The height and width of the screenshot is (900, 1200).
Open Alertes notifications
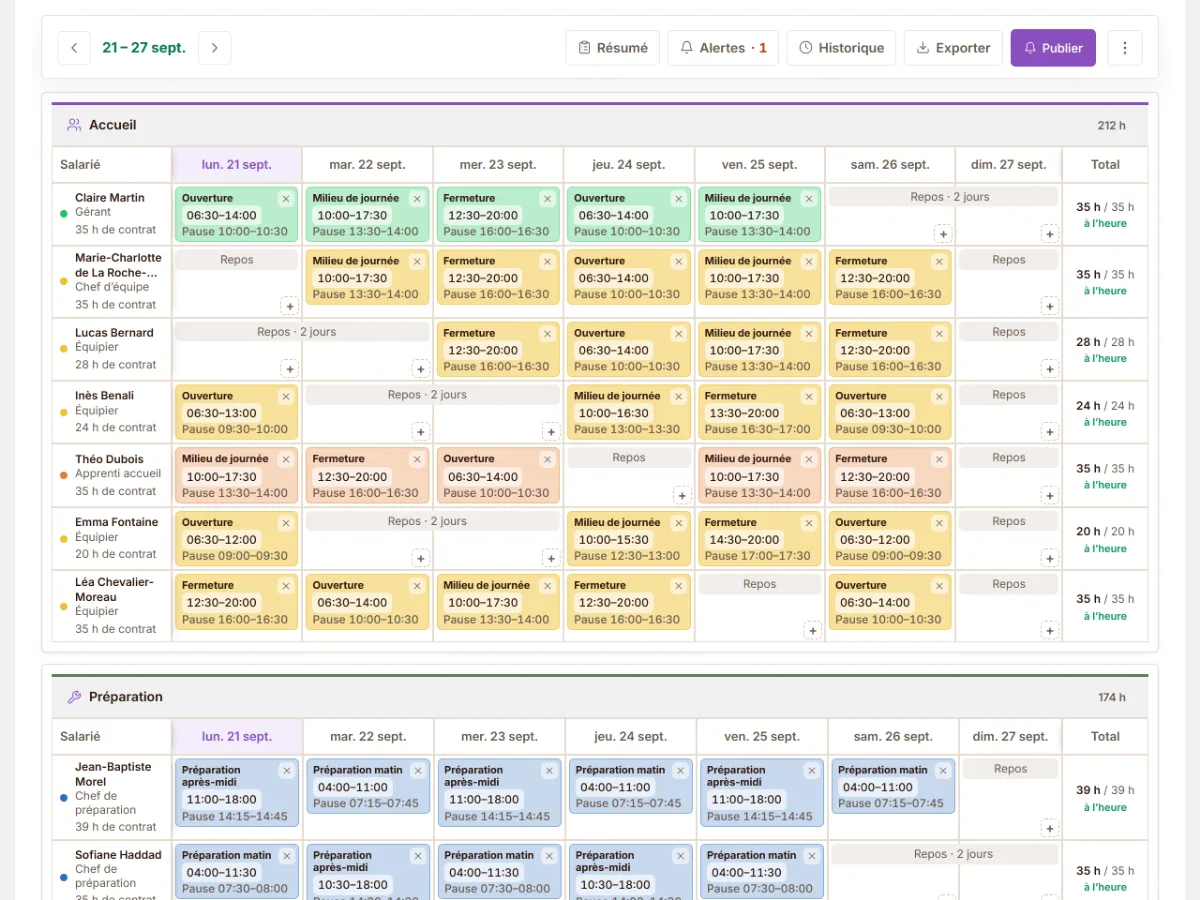pos(723,48)
